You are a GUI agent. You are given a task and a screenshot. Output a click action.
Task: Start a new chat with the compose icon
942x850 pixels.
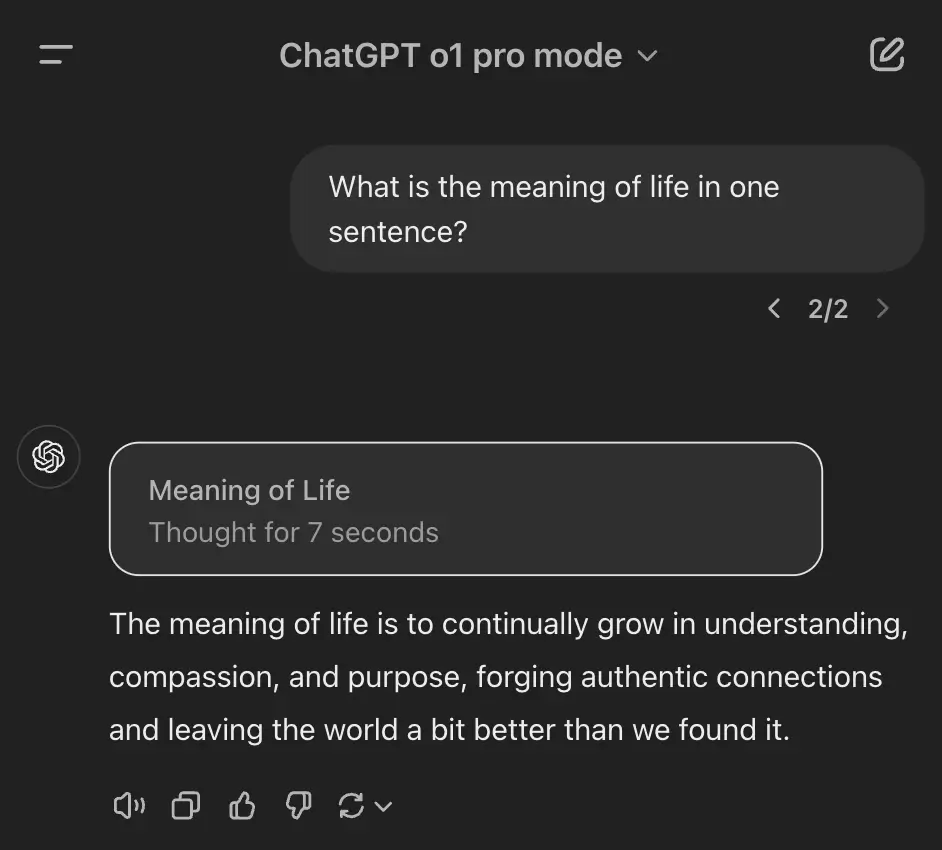point(886,55)
